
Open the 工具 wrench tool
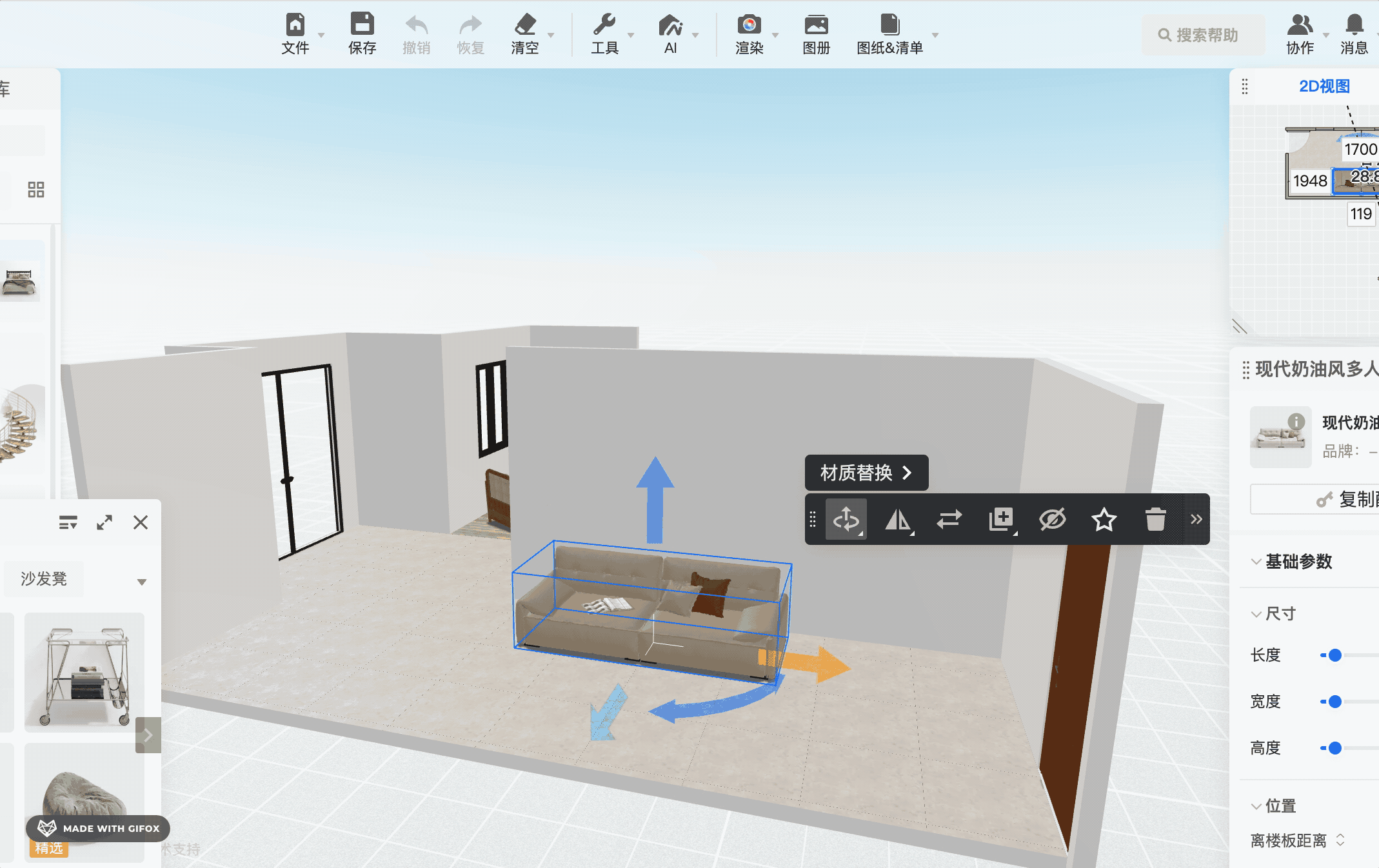[x=604, y=25]
